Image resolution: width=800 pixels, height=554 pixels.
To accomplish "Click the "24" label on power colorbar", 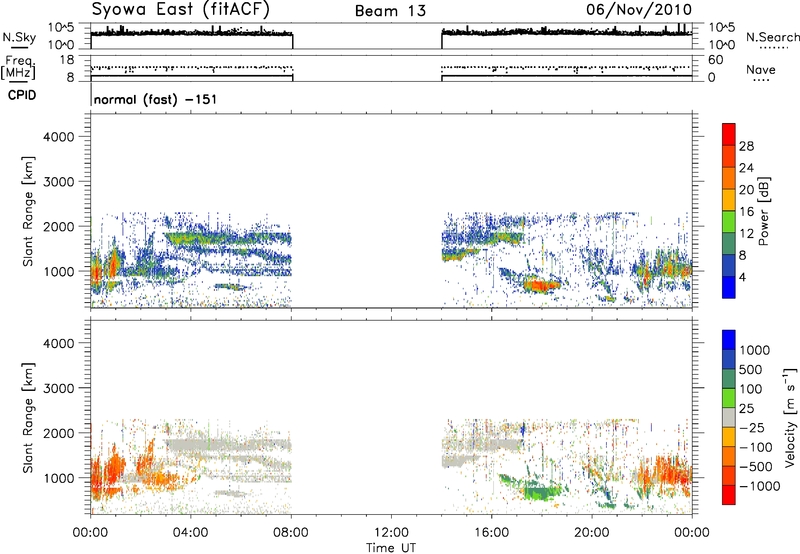I will (x=746, y=168).
